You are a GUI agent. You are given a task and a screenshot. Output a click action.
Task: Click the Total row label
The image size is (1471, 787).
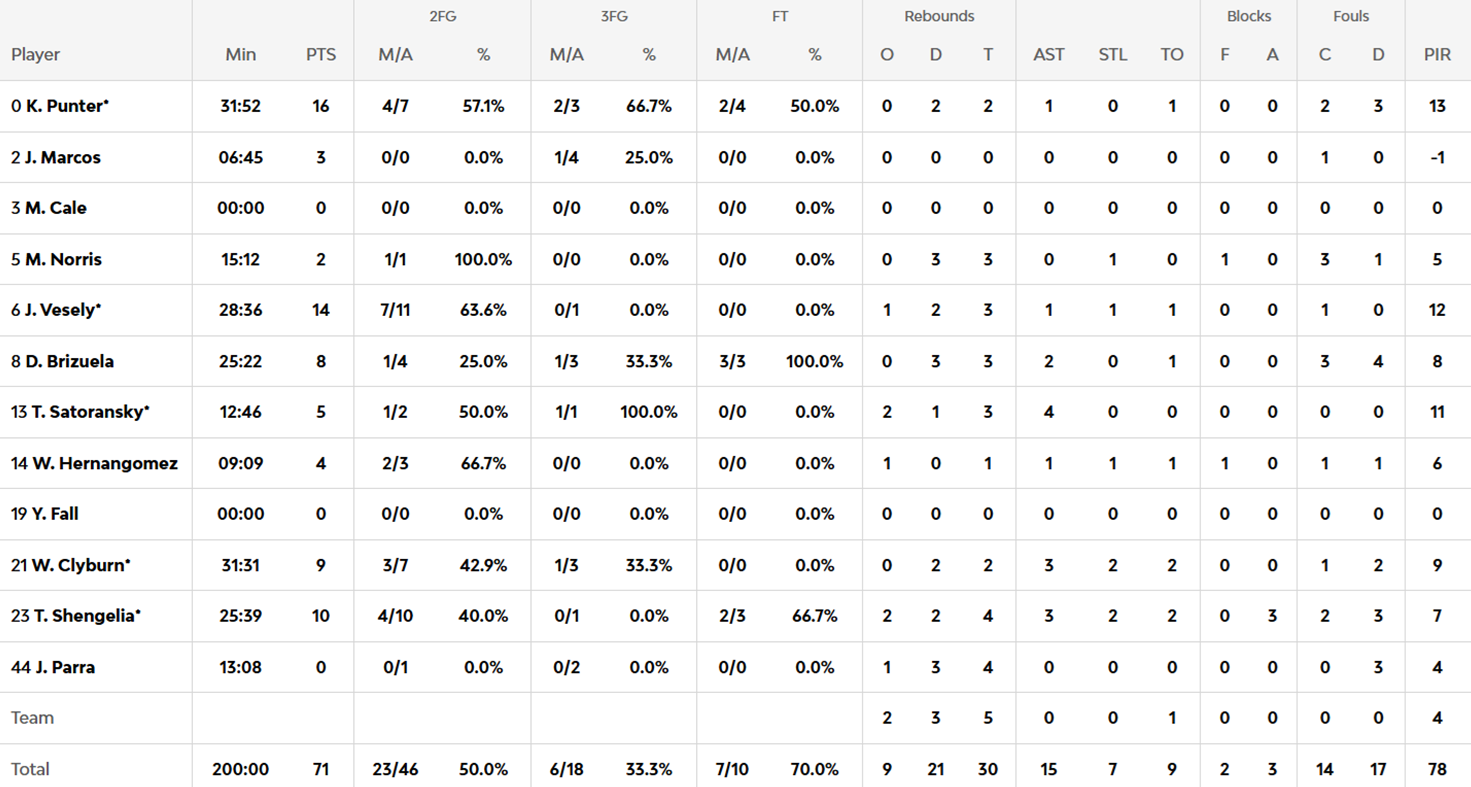pyautogui.click(x=30, y=769)
